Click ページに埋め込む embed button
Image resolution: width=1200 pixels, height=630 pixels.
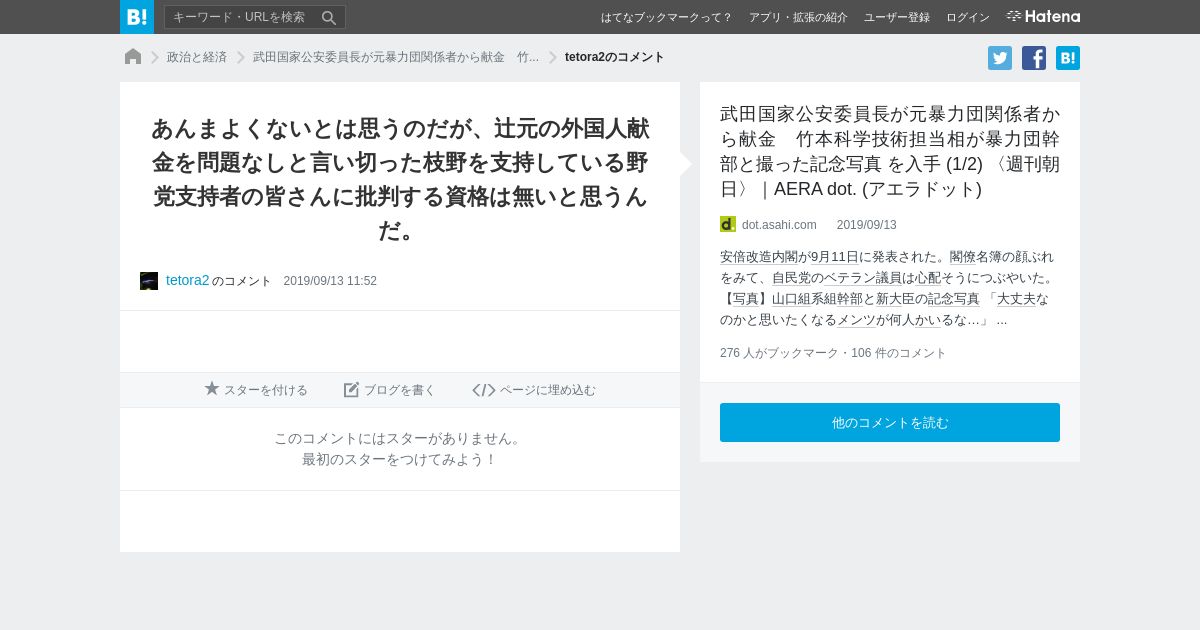[534, 390]
